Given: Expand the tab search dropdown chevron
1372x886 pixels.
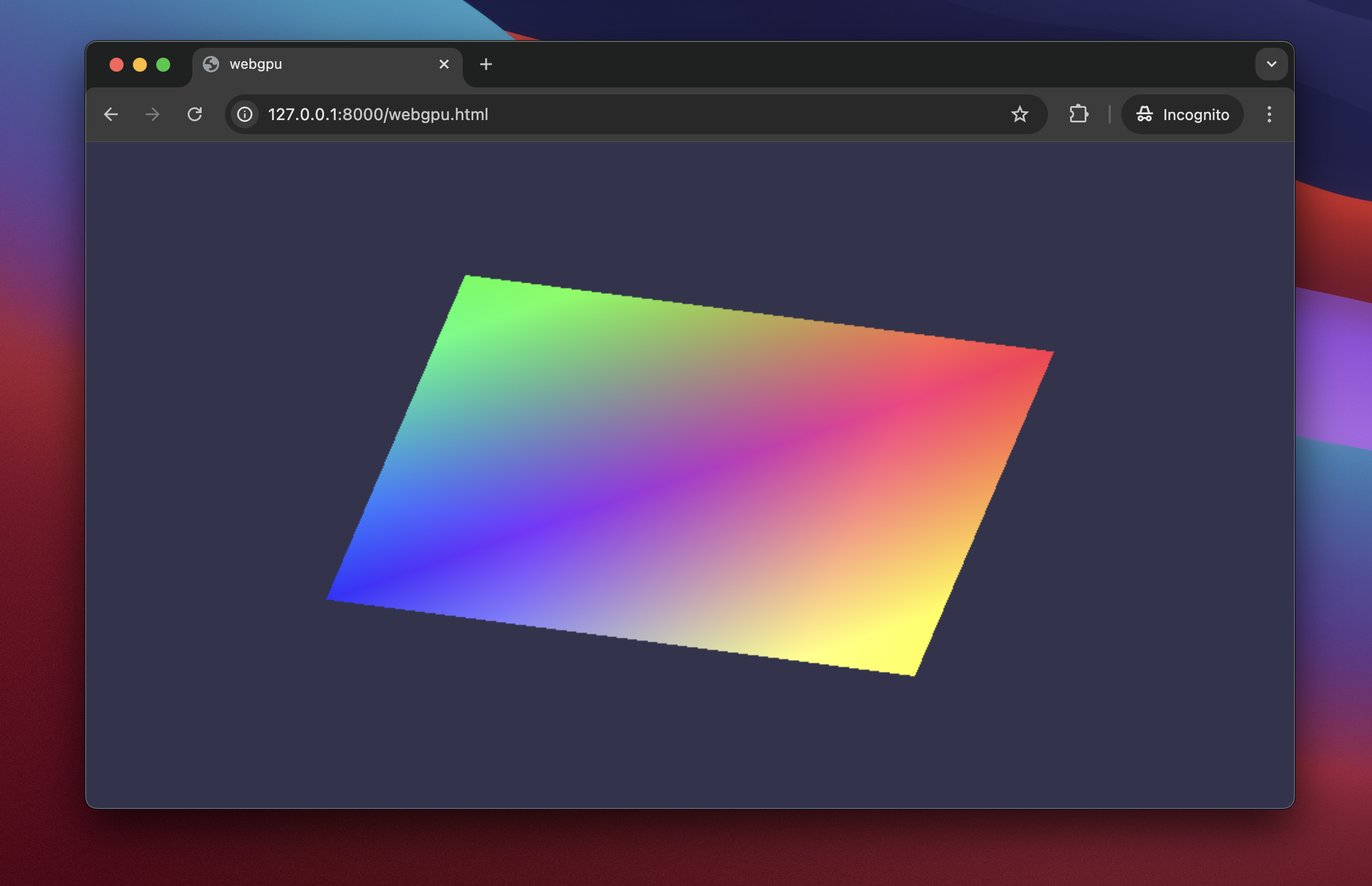Looking at the screenshot, I should [x=1271, y=64].
